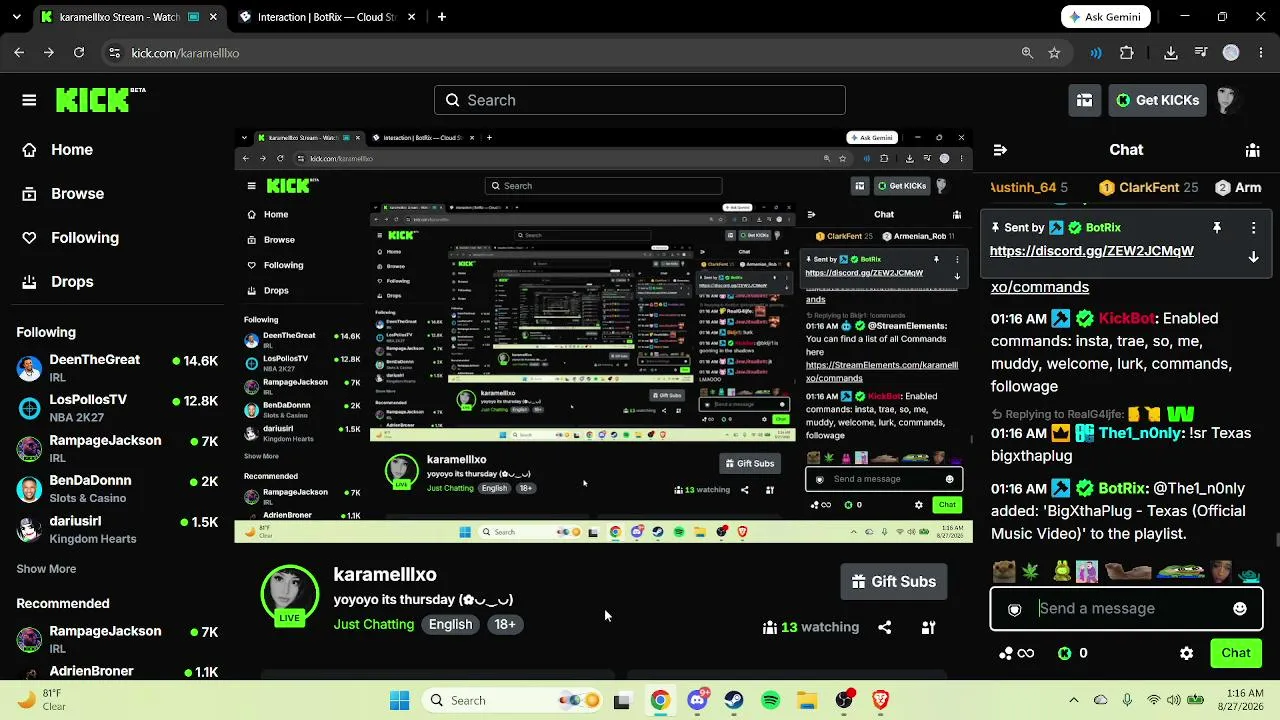Click the English language tag
The width and height of the screenshot is (1280, 720).
[x=450, y=624]
